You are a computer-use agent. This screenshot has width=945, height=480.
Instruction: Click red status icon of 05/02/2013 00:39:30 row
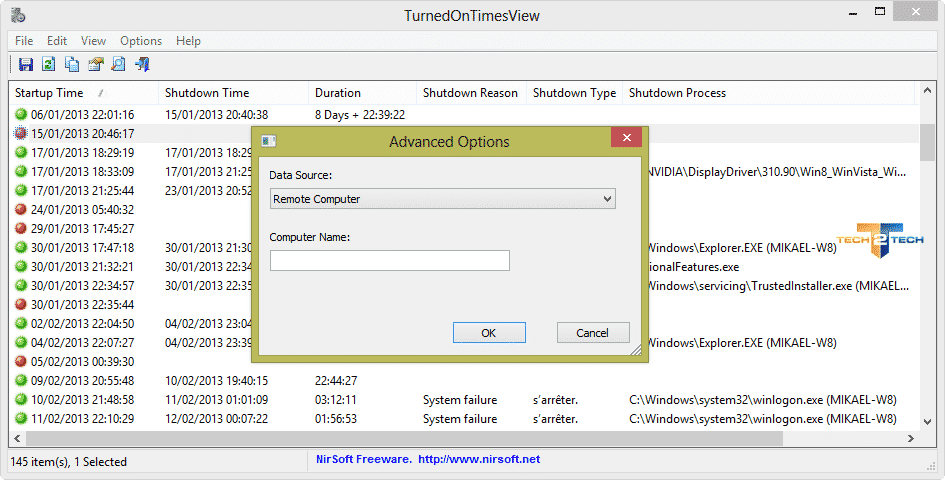tap(21, 361)
